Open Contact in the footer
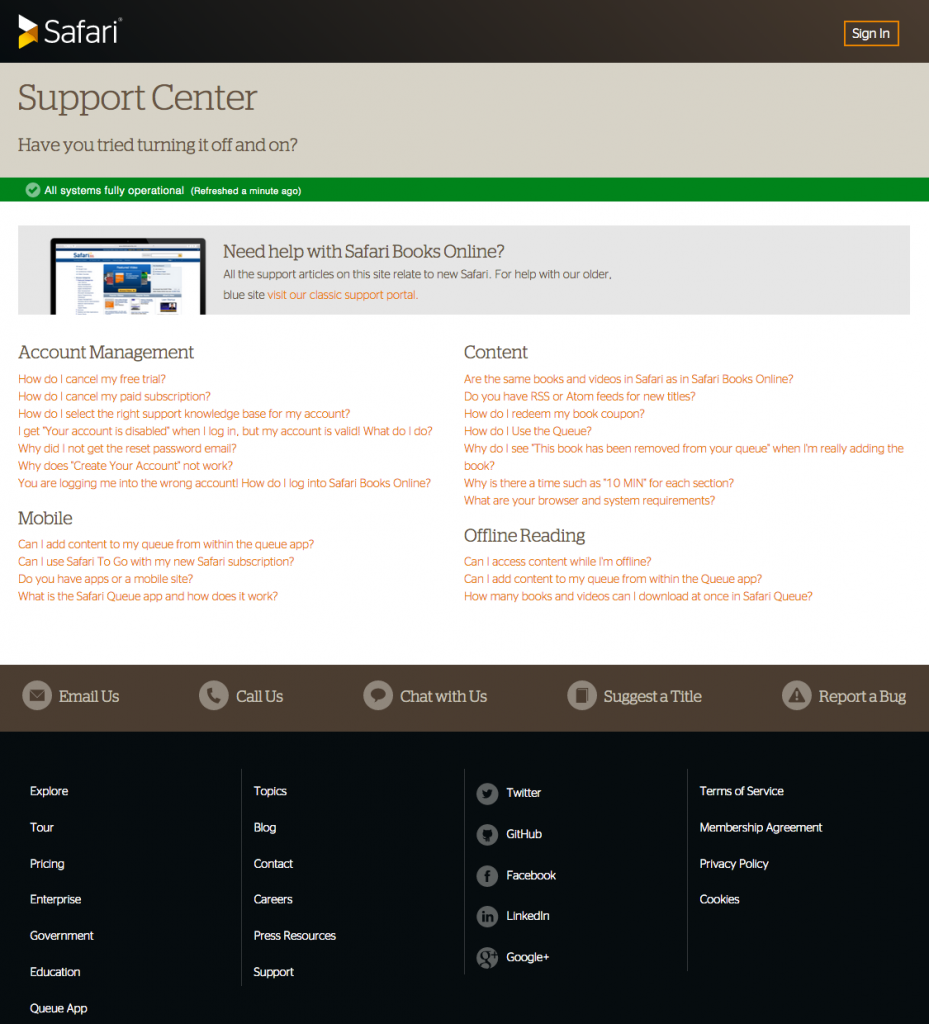 pos(273,863)
